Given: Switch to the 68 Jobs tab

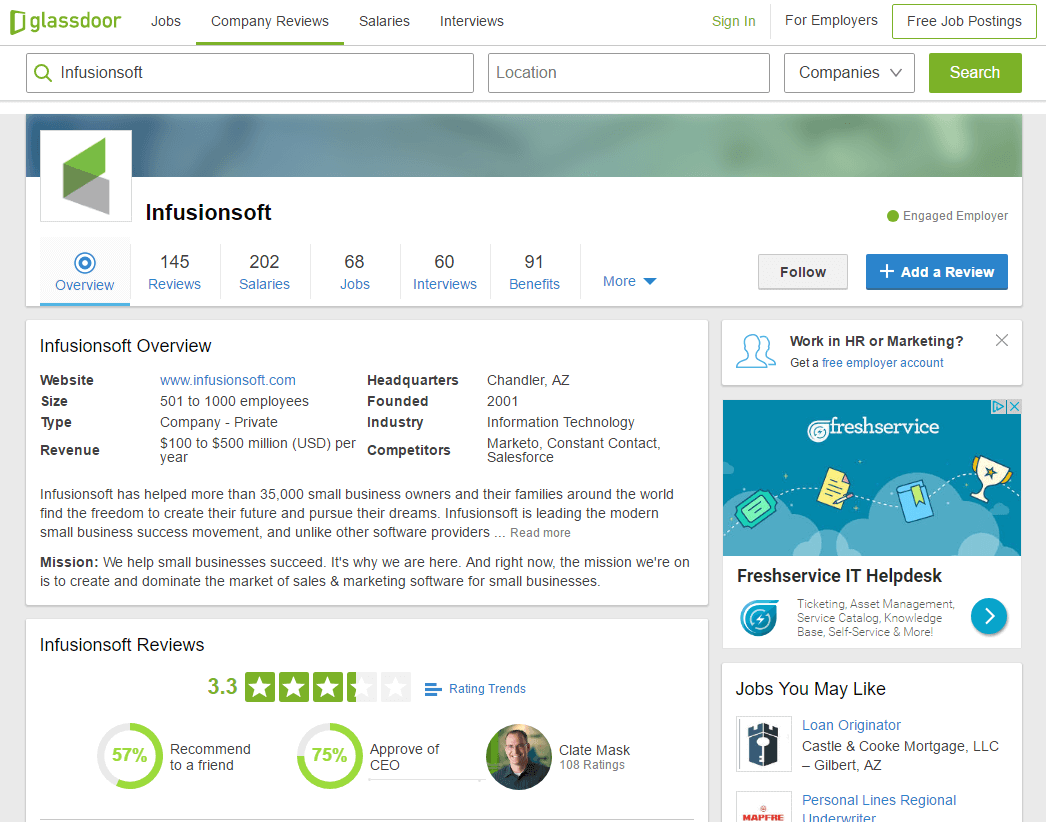Looking at the screenshot, I should point(354,272).
